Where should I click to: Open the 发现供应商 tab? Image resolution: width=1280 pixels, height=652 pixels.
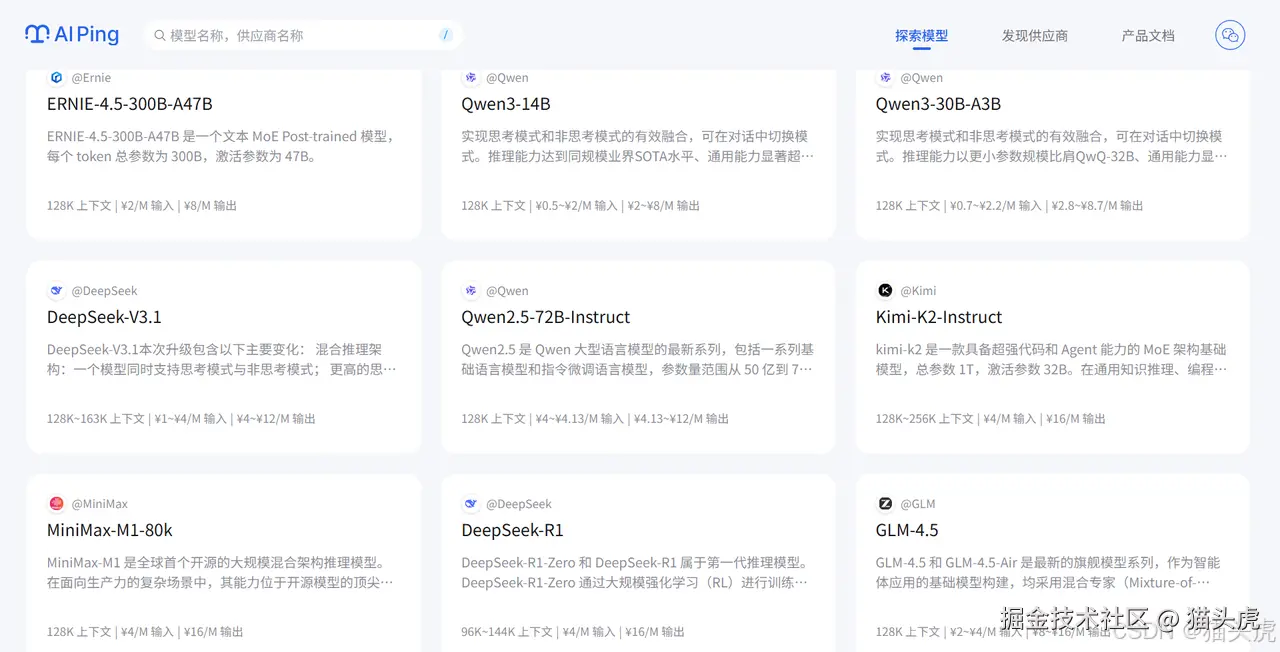pyautogui.click(x=1035, y=36)
